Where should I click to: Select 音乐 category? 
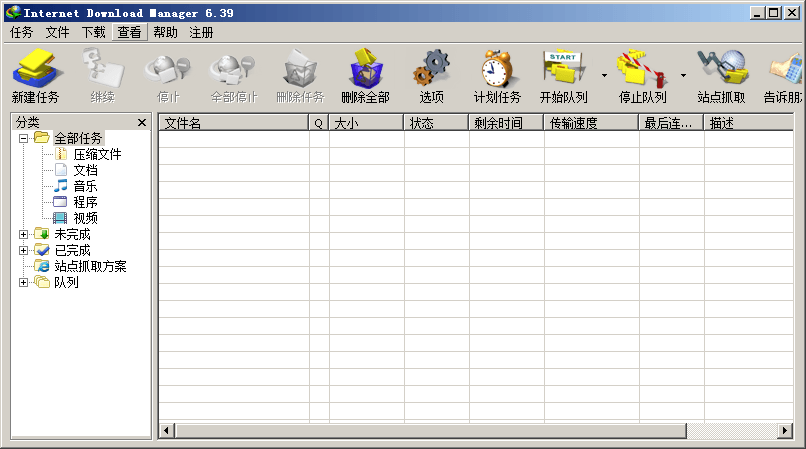(85, 186)
